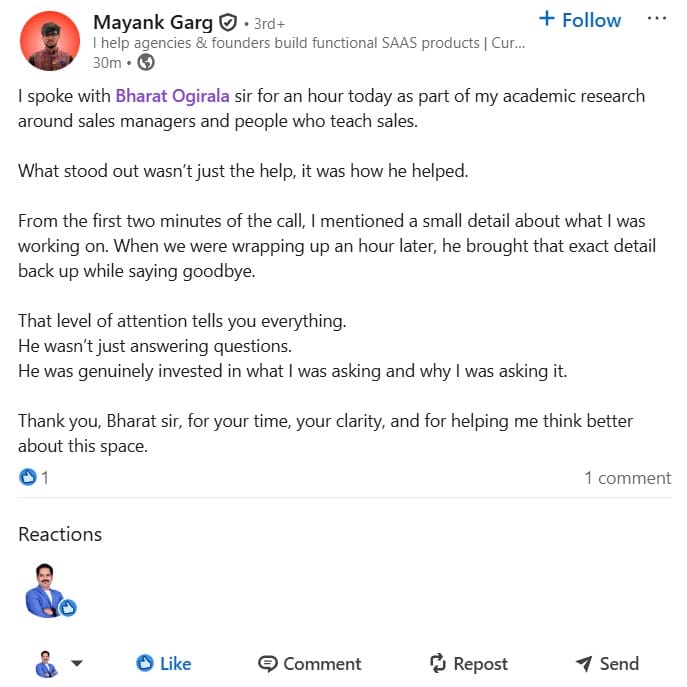Click the small profile avatar beside dropdown
The height and width of the screenshot is (687, 687).
tap(46, 663)
